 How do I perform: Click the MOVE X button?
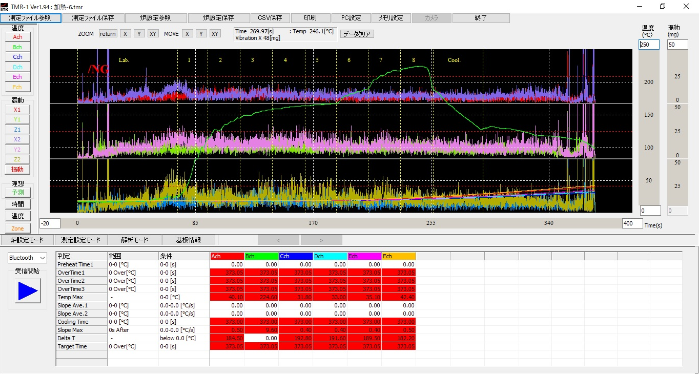tap(187, 34)
